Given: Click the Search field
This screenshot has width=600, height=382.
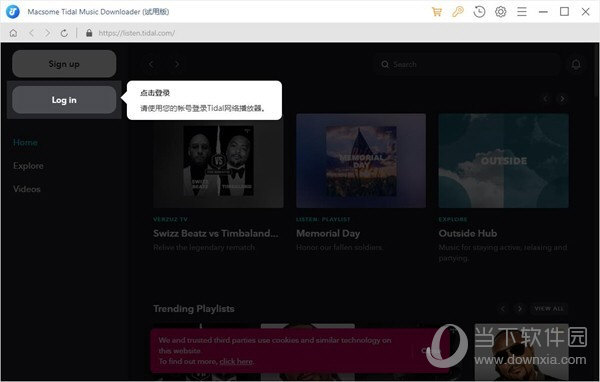Looking at the screenshot, I should [x=467, y=64].
